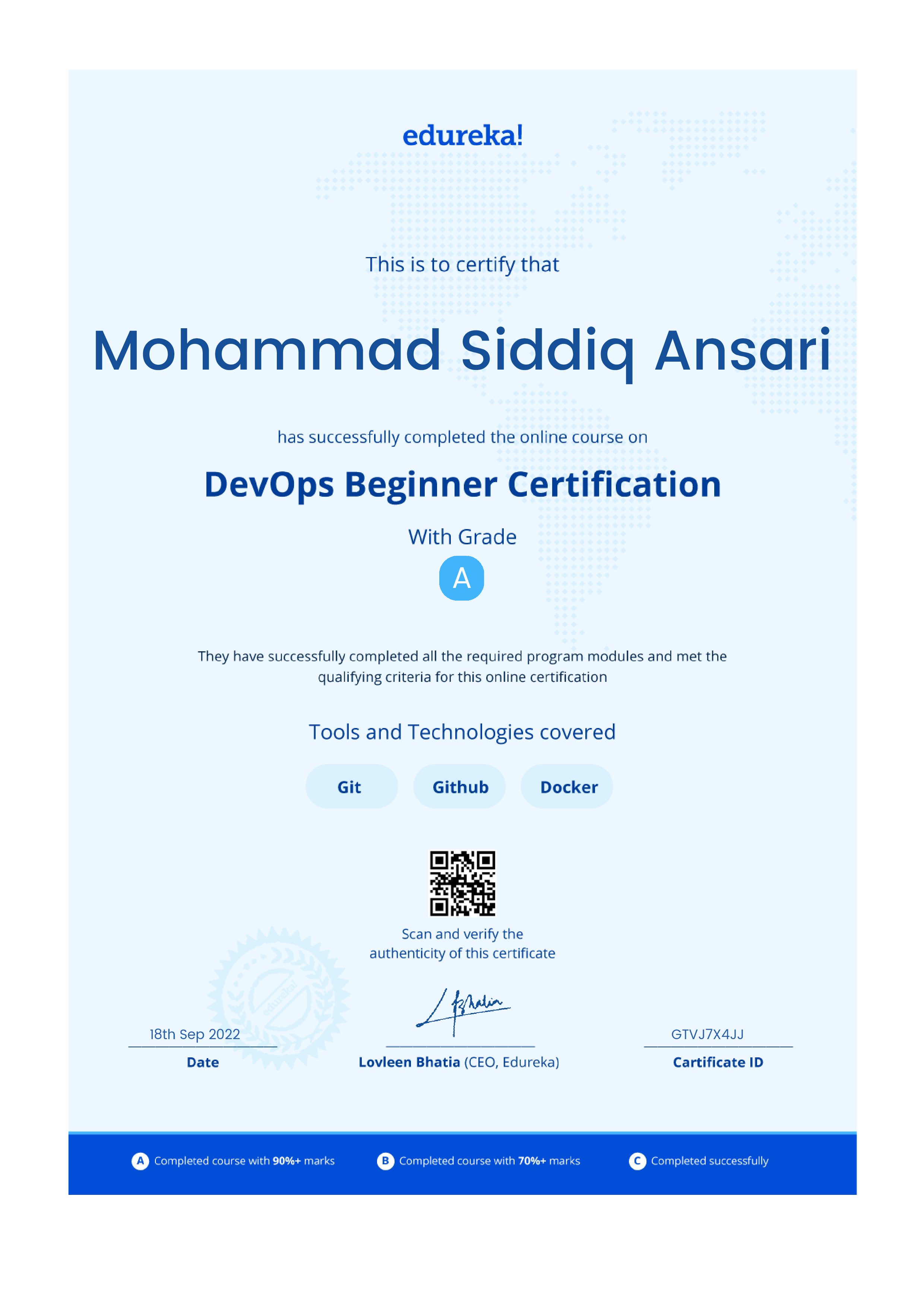
Task: Click 'authenticity of this certificate' line
Action: (462, 953)
